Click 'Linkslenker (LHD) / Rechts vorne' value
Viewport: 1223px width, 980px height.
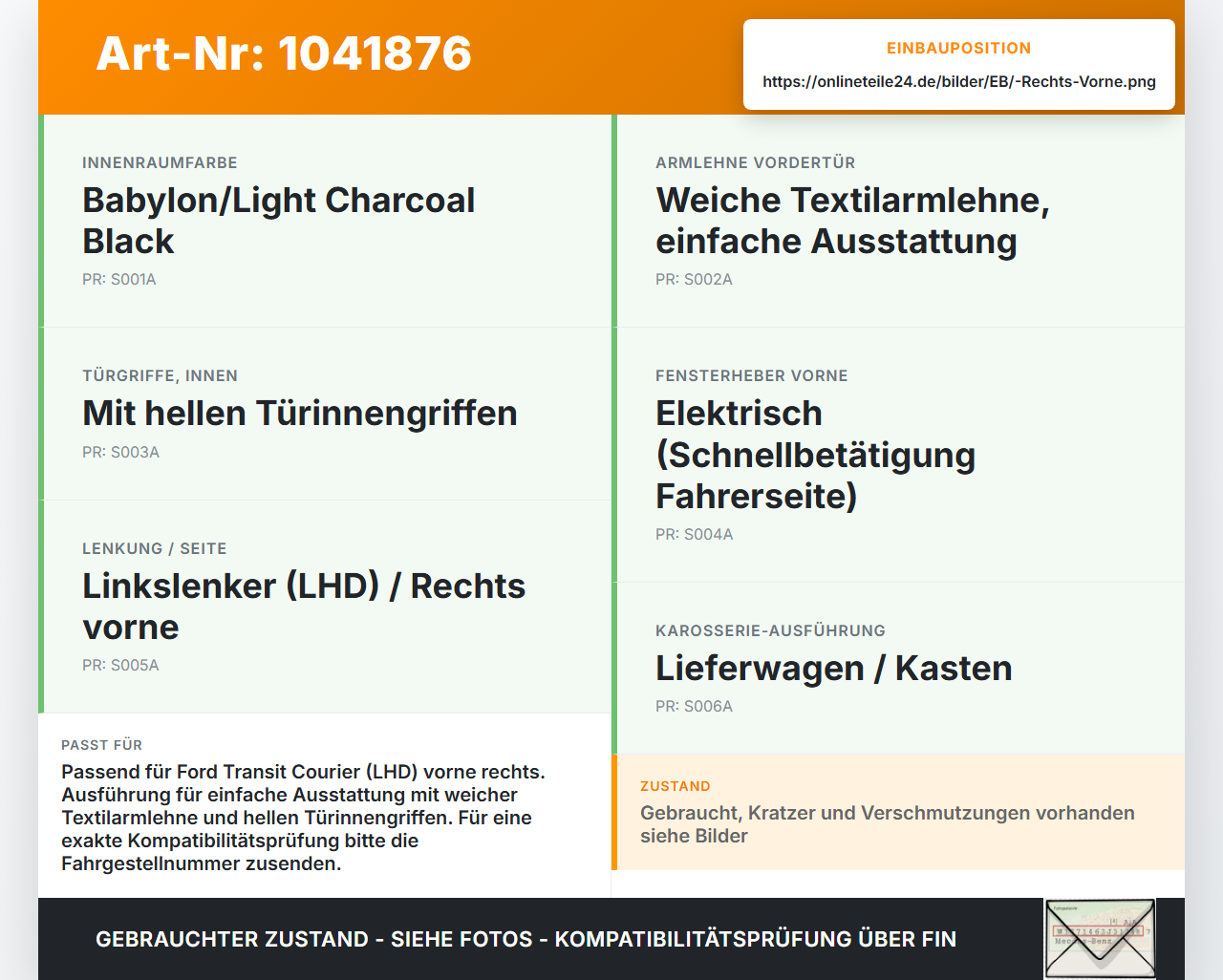tap(304, 607)
